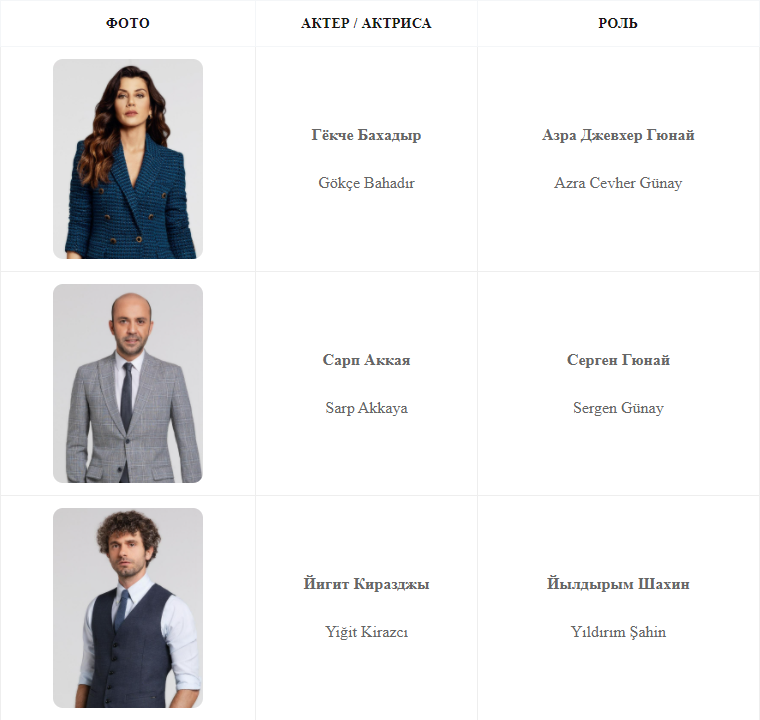Image resolution: width=760 pixels, height=720 pixels.
Task: Open the Сарп Аккая actor name
Action: (366, 360)
